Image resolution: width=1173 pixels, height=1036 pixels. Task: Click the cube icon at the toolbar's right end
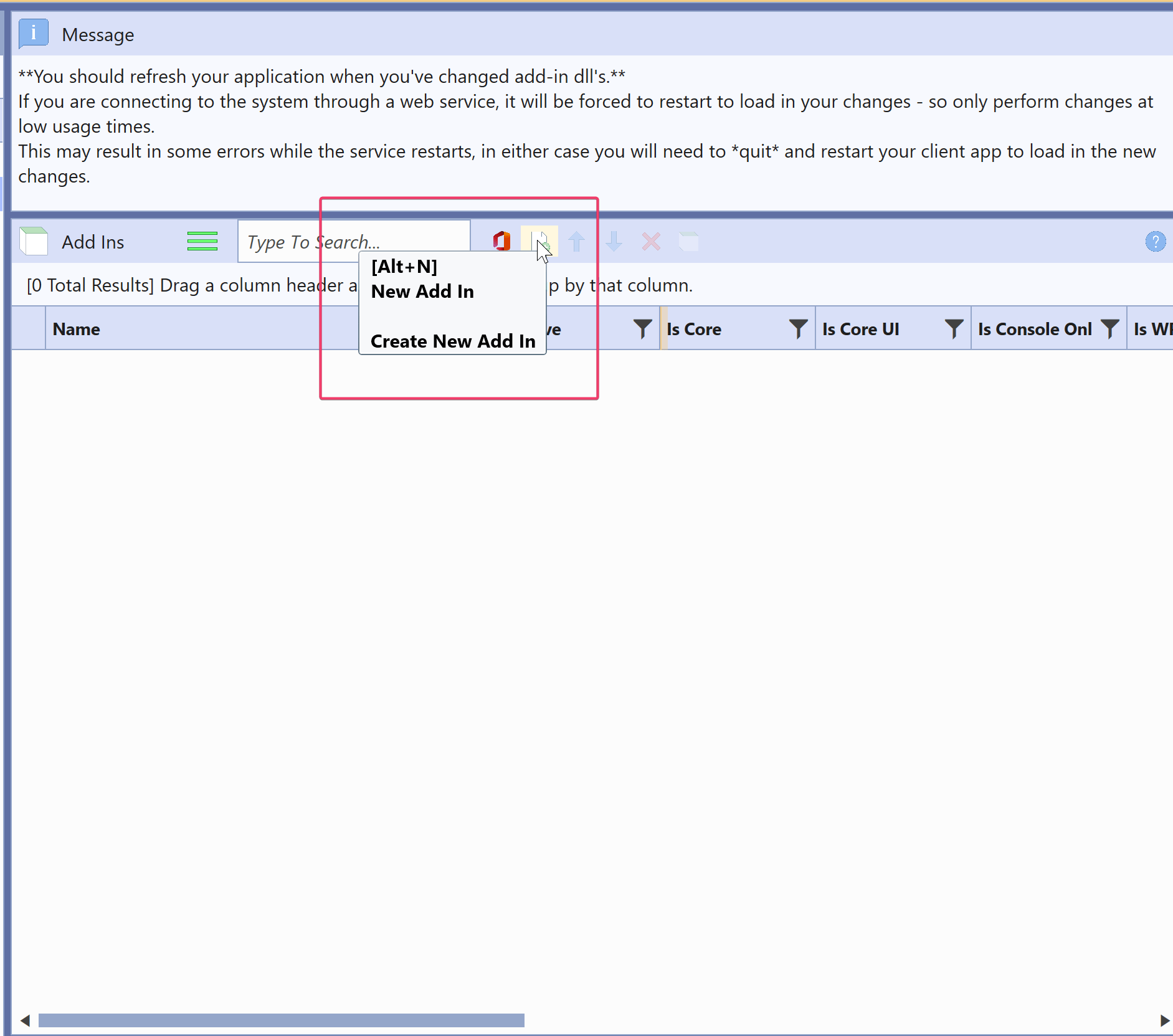688,242
